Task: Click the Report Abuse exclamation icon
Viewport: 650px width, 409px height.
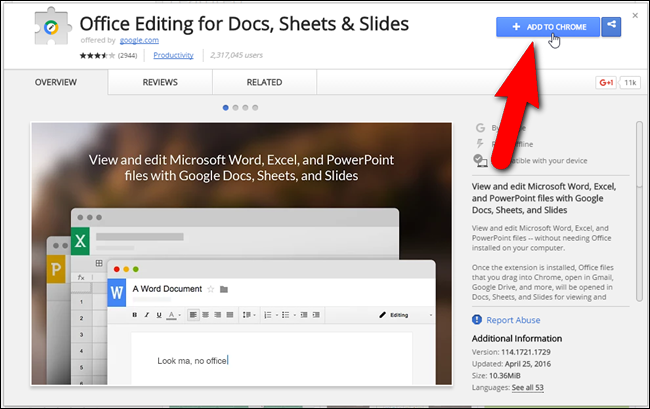Action: coord(477,319)
